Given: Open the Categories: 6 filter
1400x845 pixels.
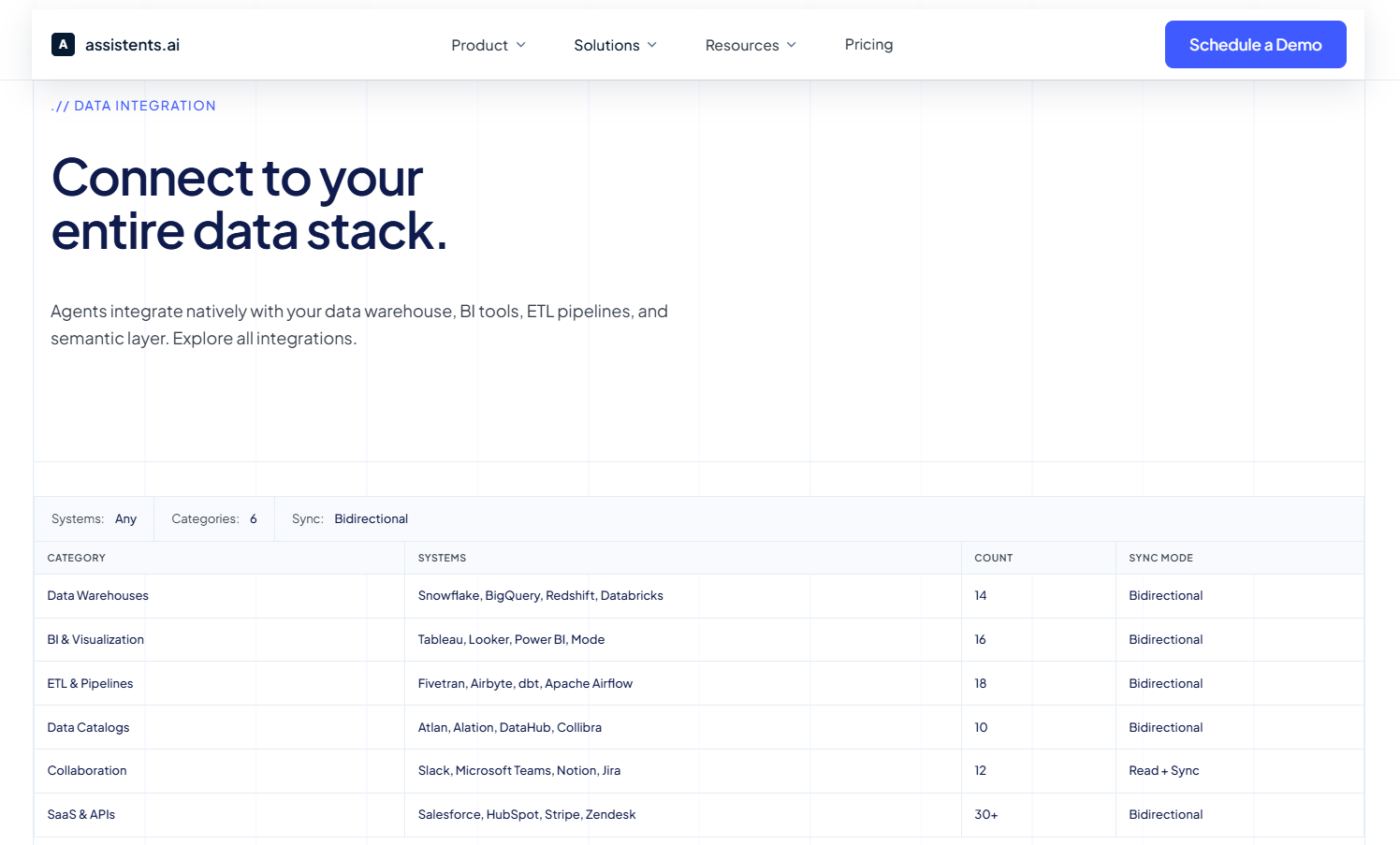Looking at the screenshot, I should click(x=214, y=518).
